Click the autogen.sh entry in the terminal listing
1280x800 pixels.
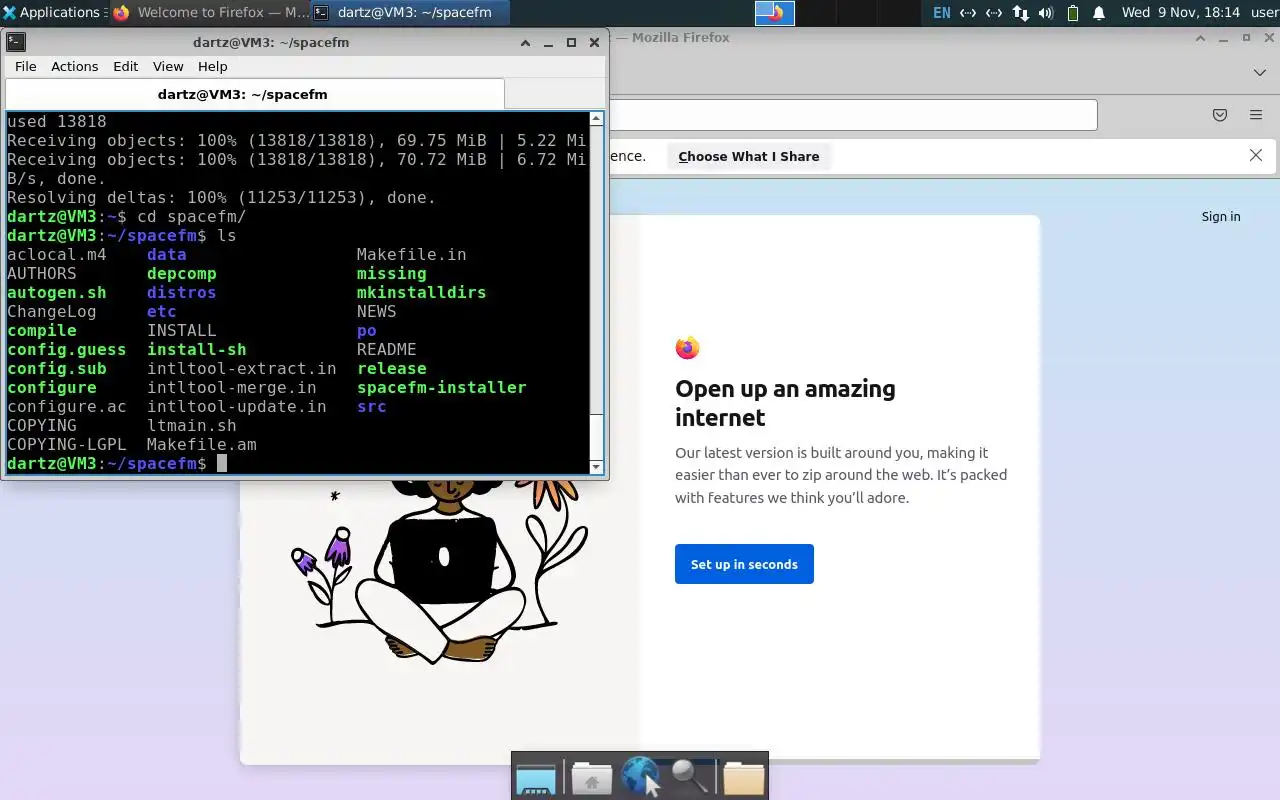[56, 293]
